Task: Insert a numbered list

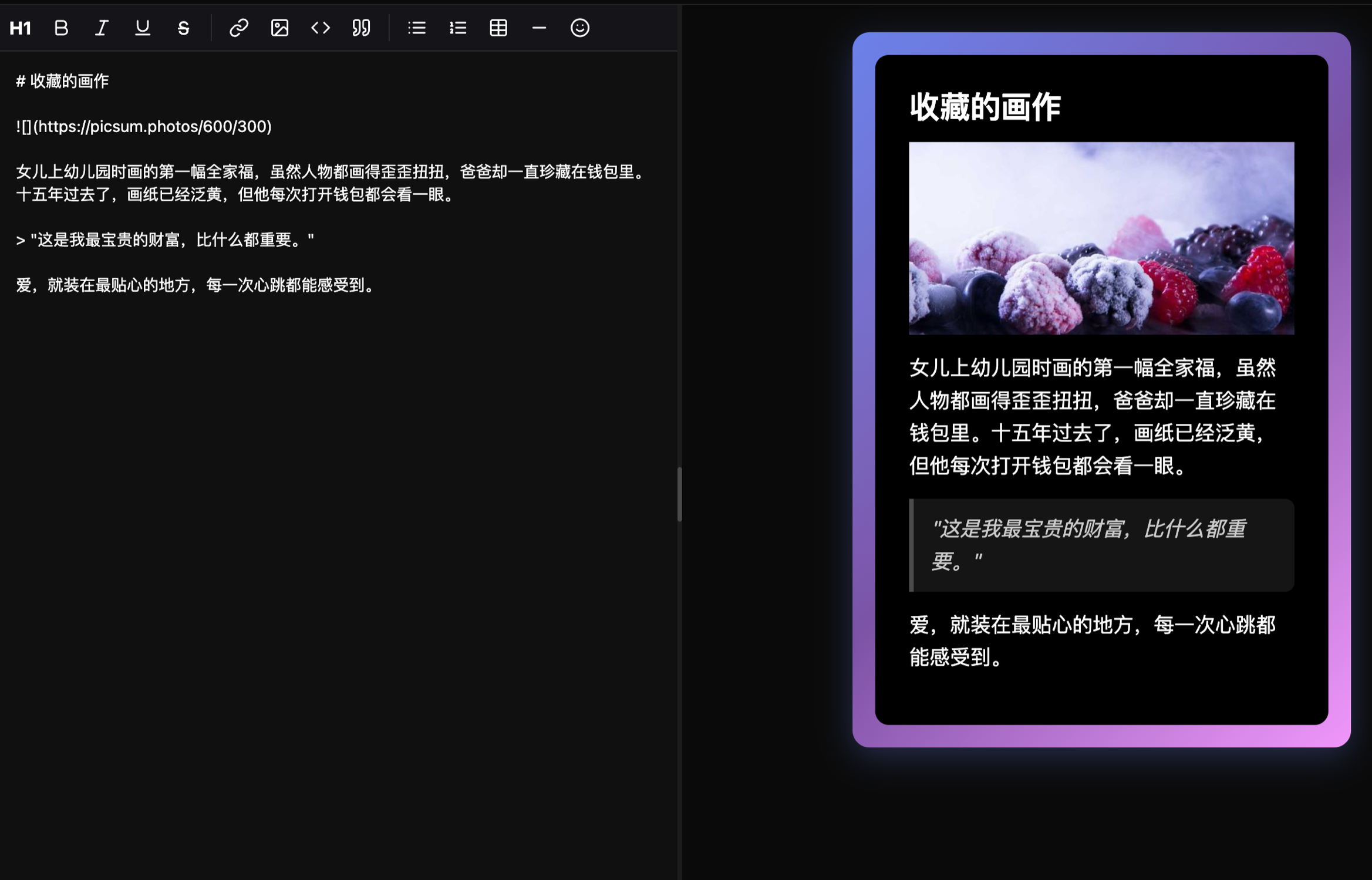Action: (457, 28)
